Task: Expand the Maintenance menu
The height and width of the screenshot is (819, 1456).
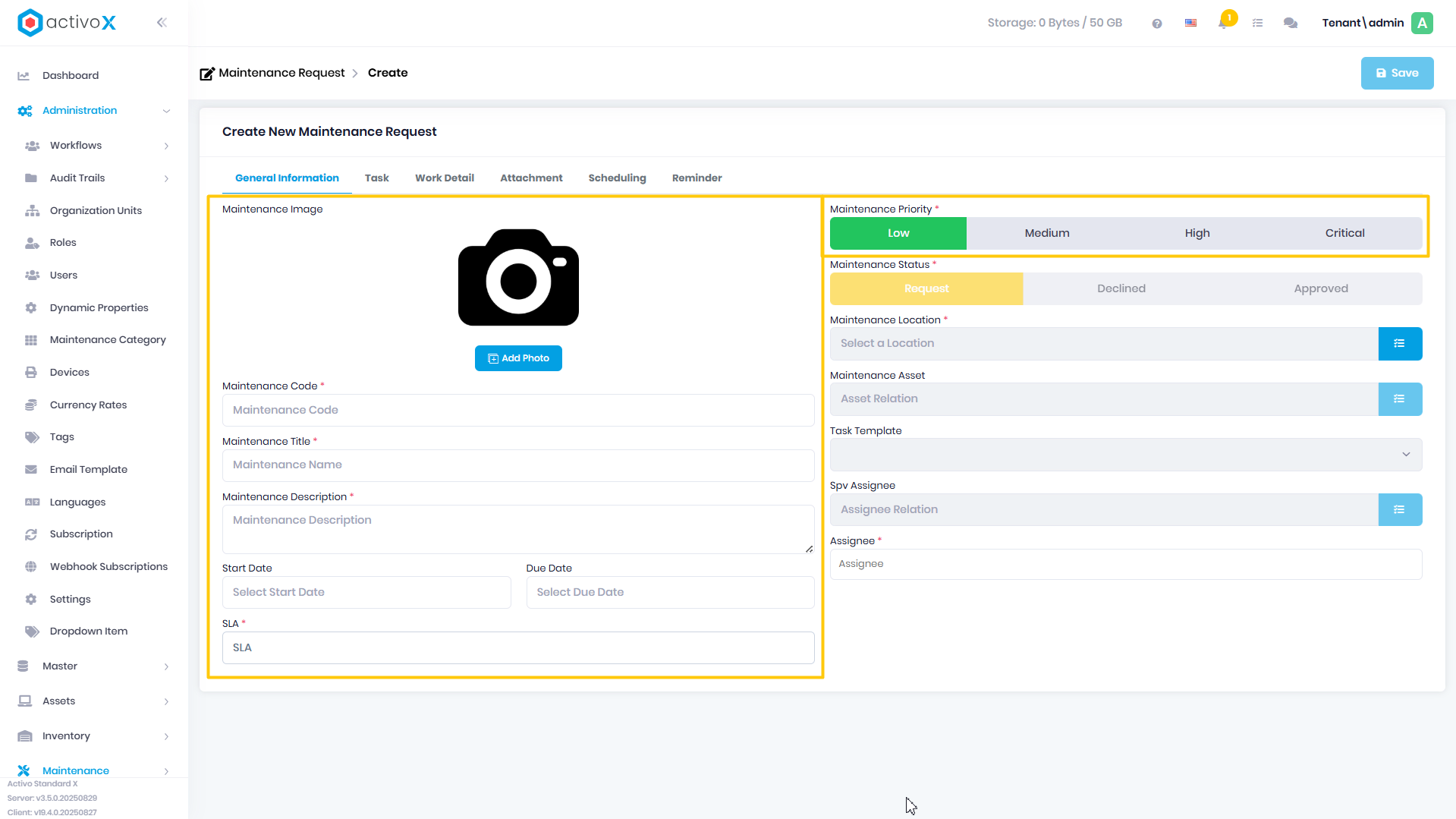Action: tap(166, 771)
